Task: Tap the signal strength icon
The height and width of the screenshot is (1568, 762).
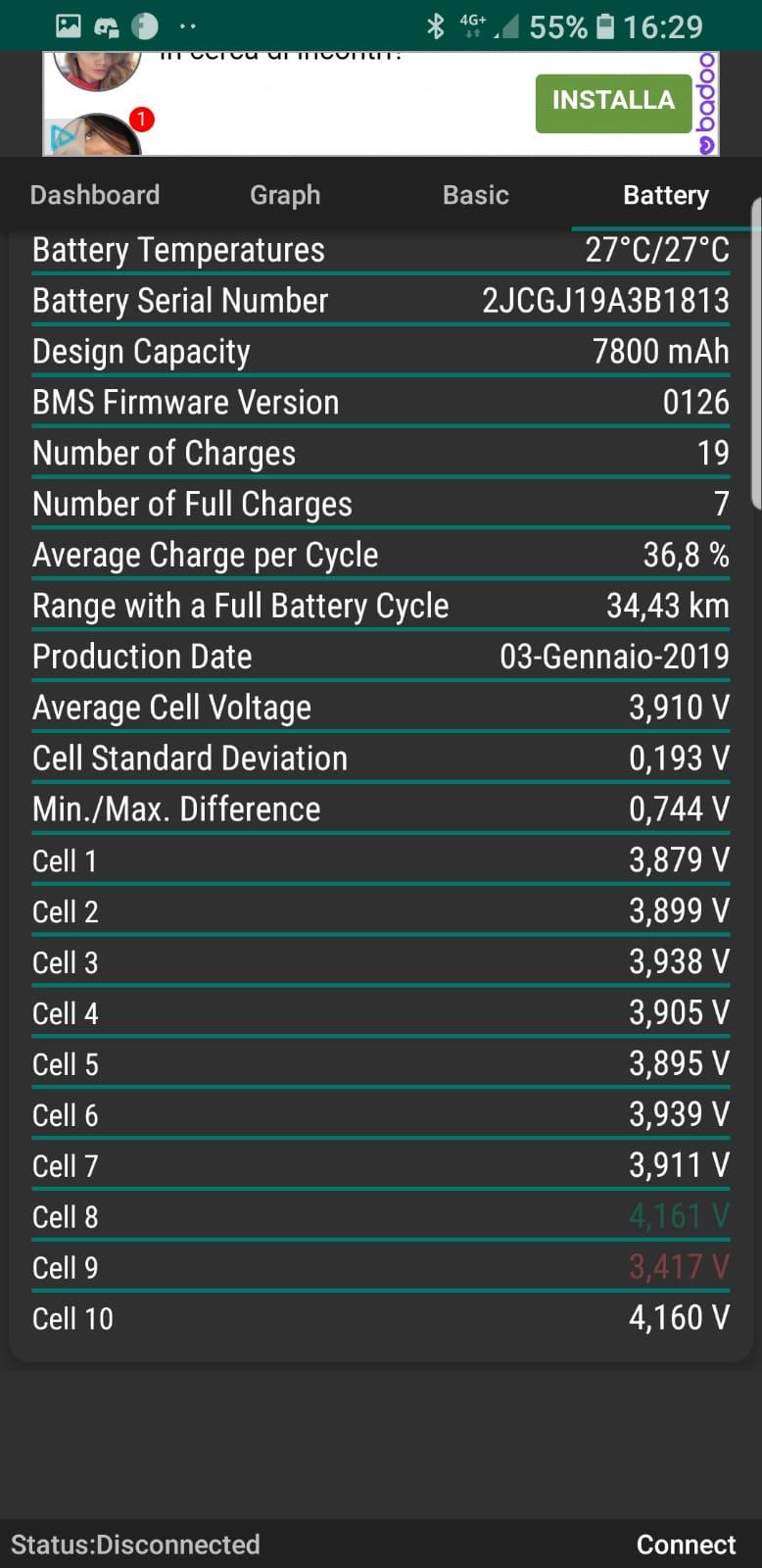Action: (x=506, y=27)
